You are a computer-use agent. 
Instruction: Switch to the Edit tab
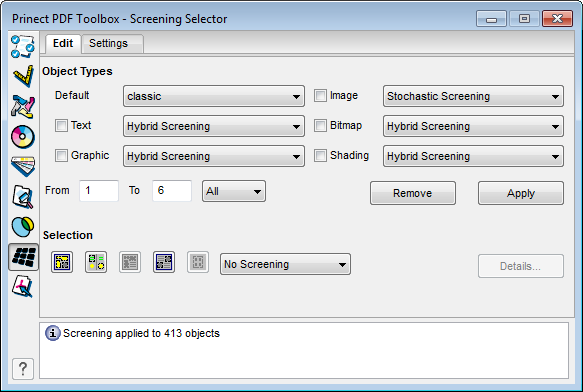pos(63,44)
